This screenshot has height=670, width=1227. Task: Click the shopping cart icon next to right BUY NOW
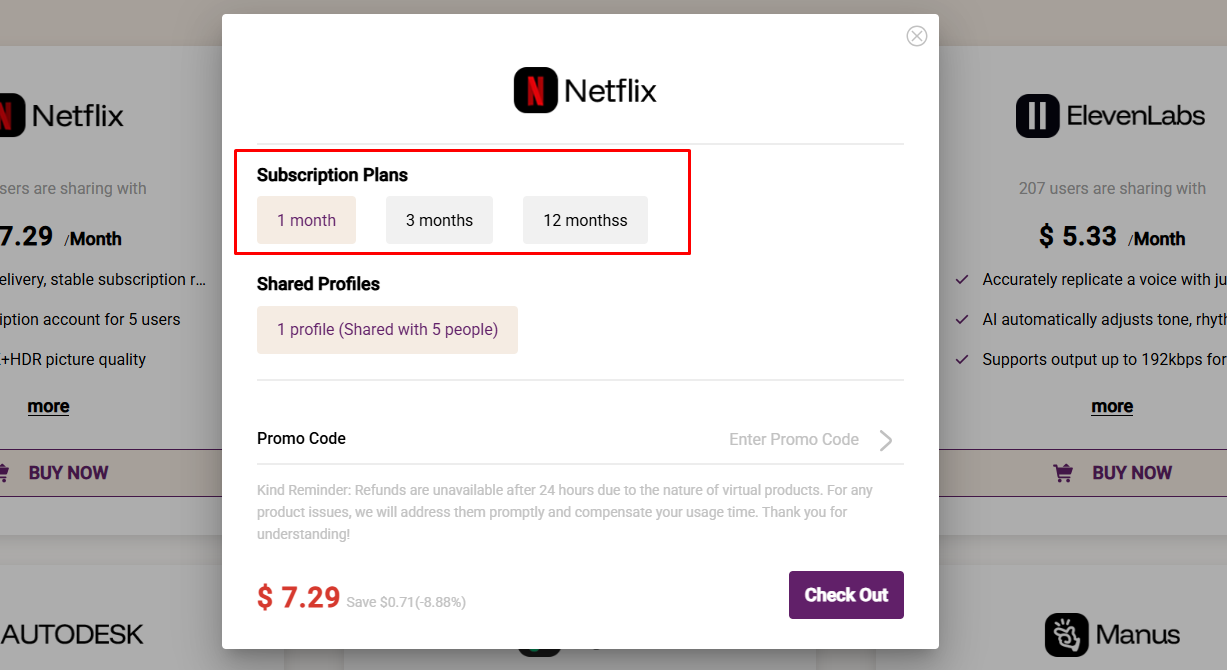point(1061,472)
